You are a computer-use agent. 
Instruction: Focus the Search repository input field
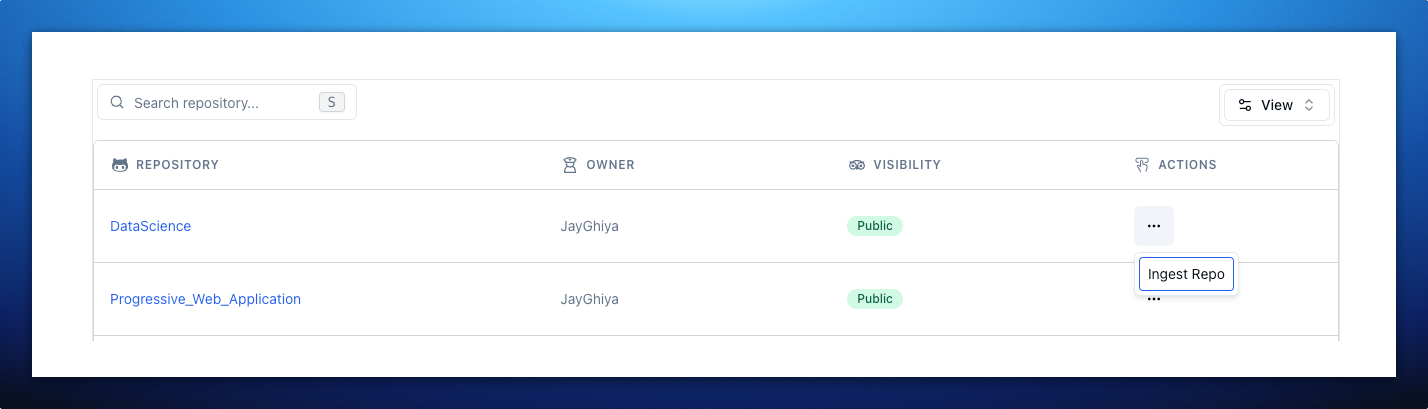click(227, 102)
